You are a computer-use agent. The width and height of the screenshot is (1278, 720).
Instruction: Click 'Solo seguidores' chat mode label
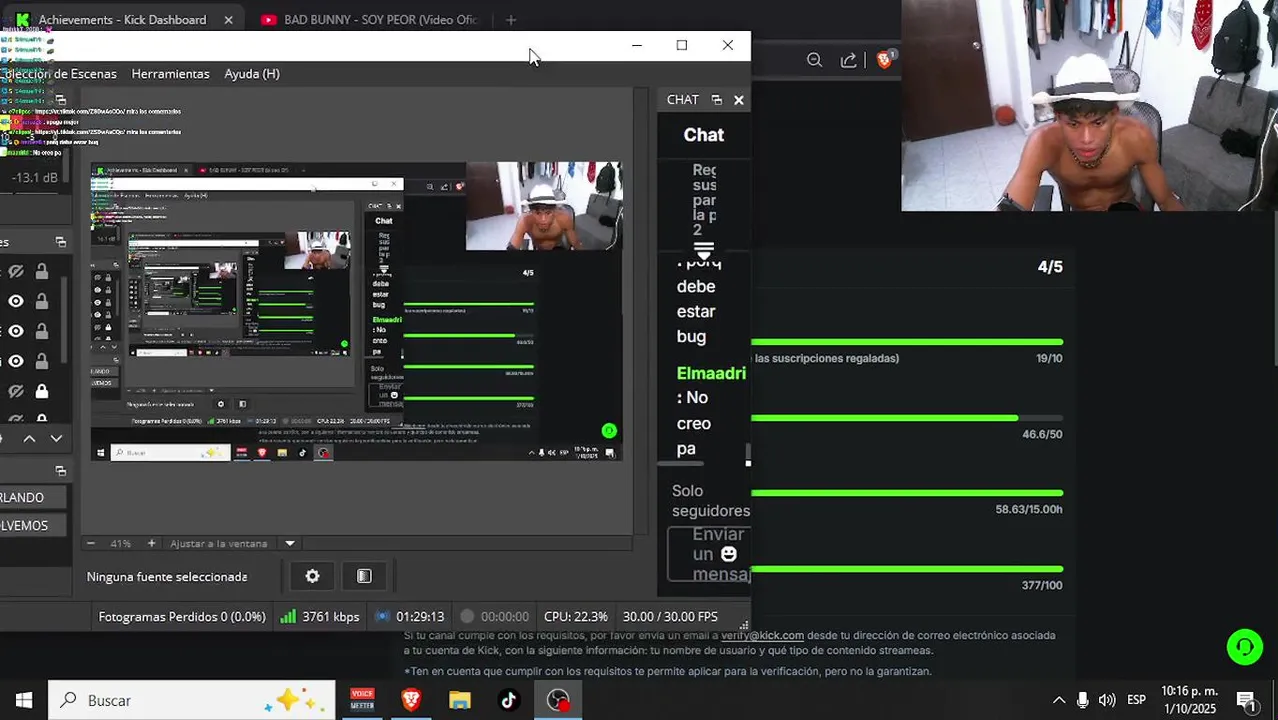click(711, 501)
